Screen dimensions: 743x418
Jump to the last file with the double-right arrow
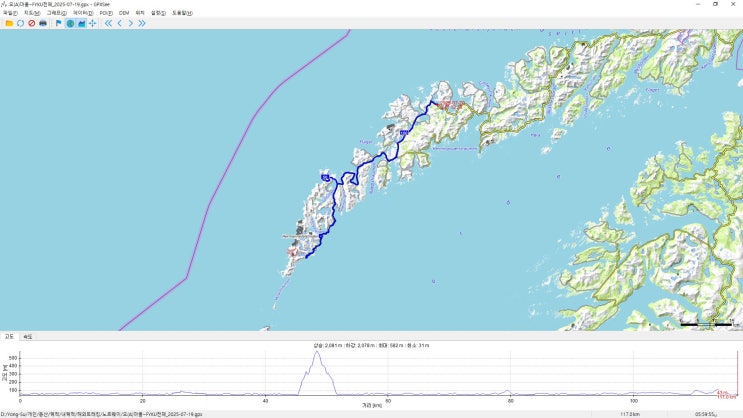(142, 23)
